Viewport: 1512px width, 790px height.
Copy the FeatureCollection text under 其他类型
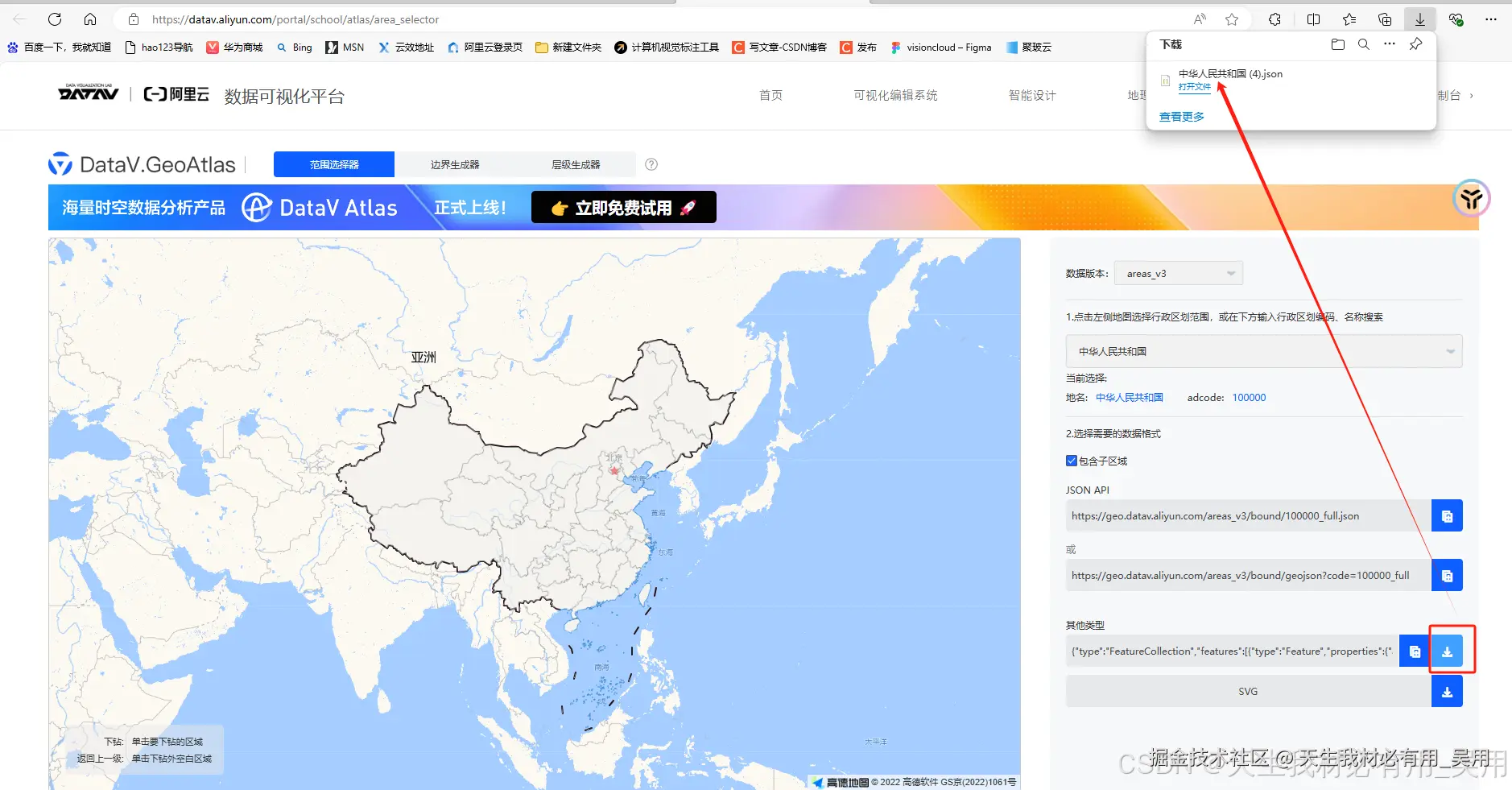pos(1415,650)
